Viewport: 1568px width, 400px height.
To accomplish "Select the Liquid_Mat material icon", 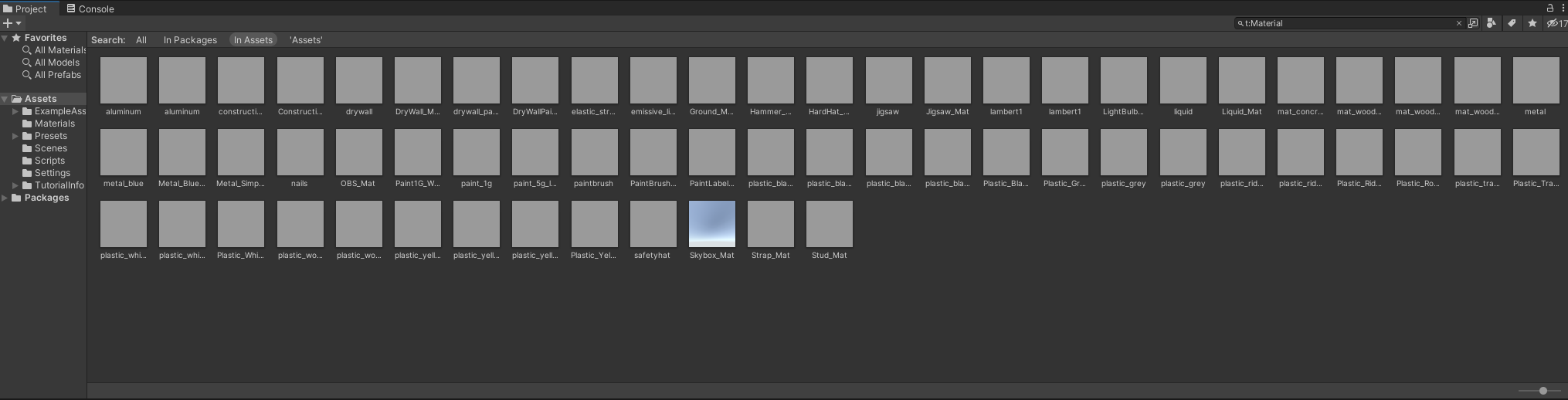I will coord(1242,81).
